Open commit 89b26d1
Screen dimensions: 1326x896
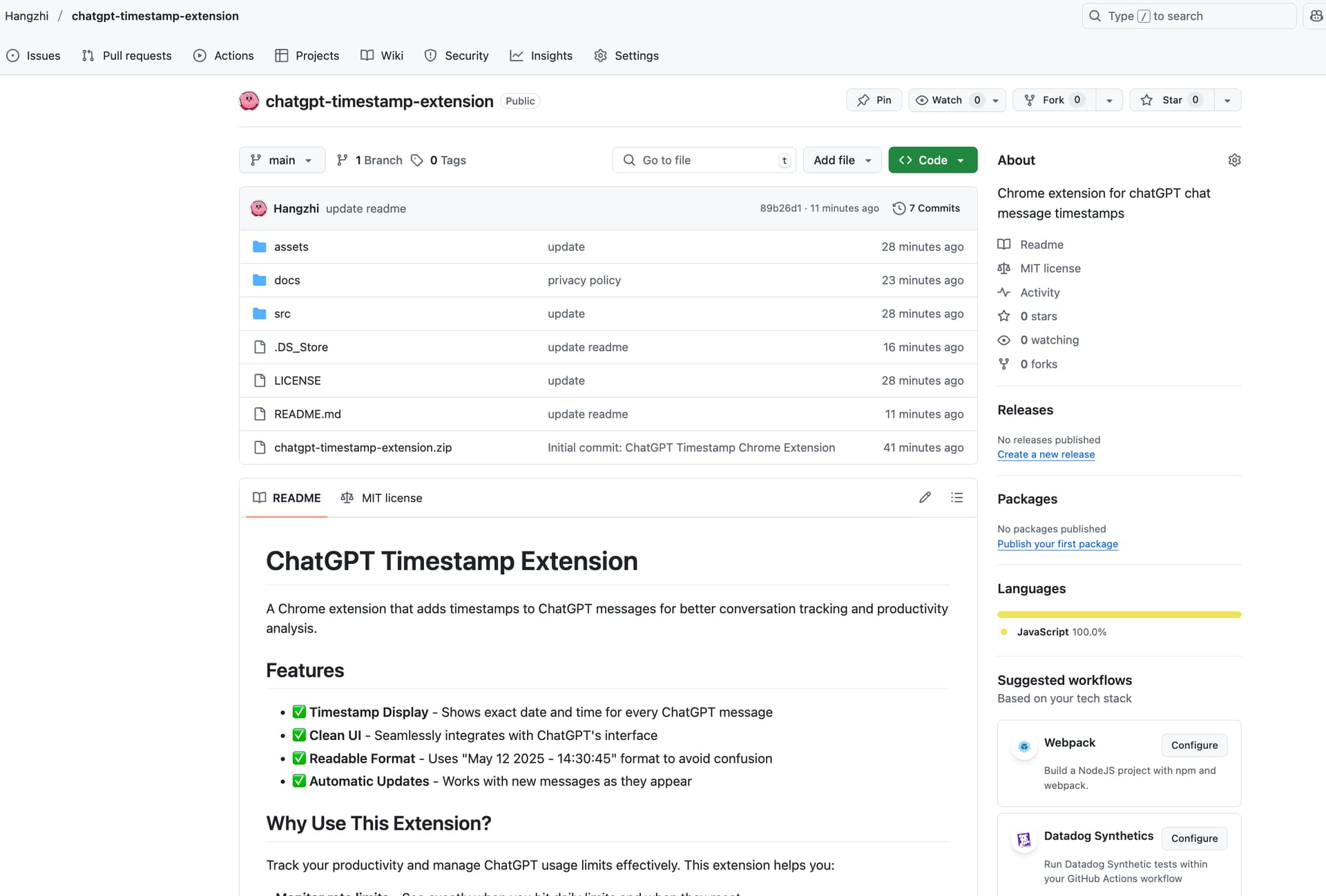780,208
